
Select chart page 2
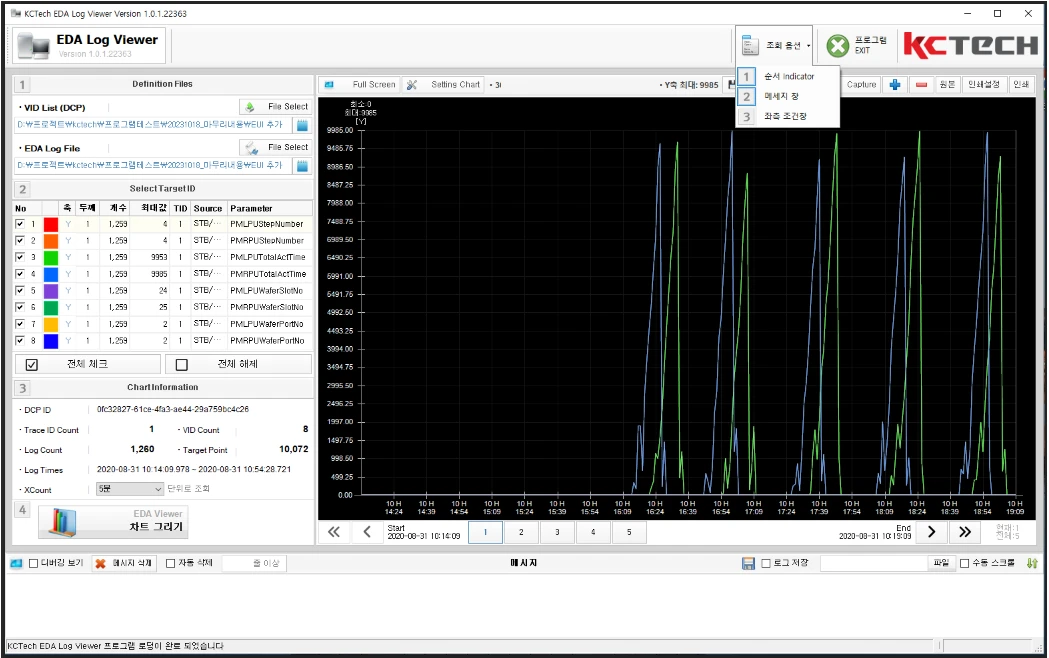pyautogui.click(x=521, y=532)
